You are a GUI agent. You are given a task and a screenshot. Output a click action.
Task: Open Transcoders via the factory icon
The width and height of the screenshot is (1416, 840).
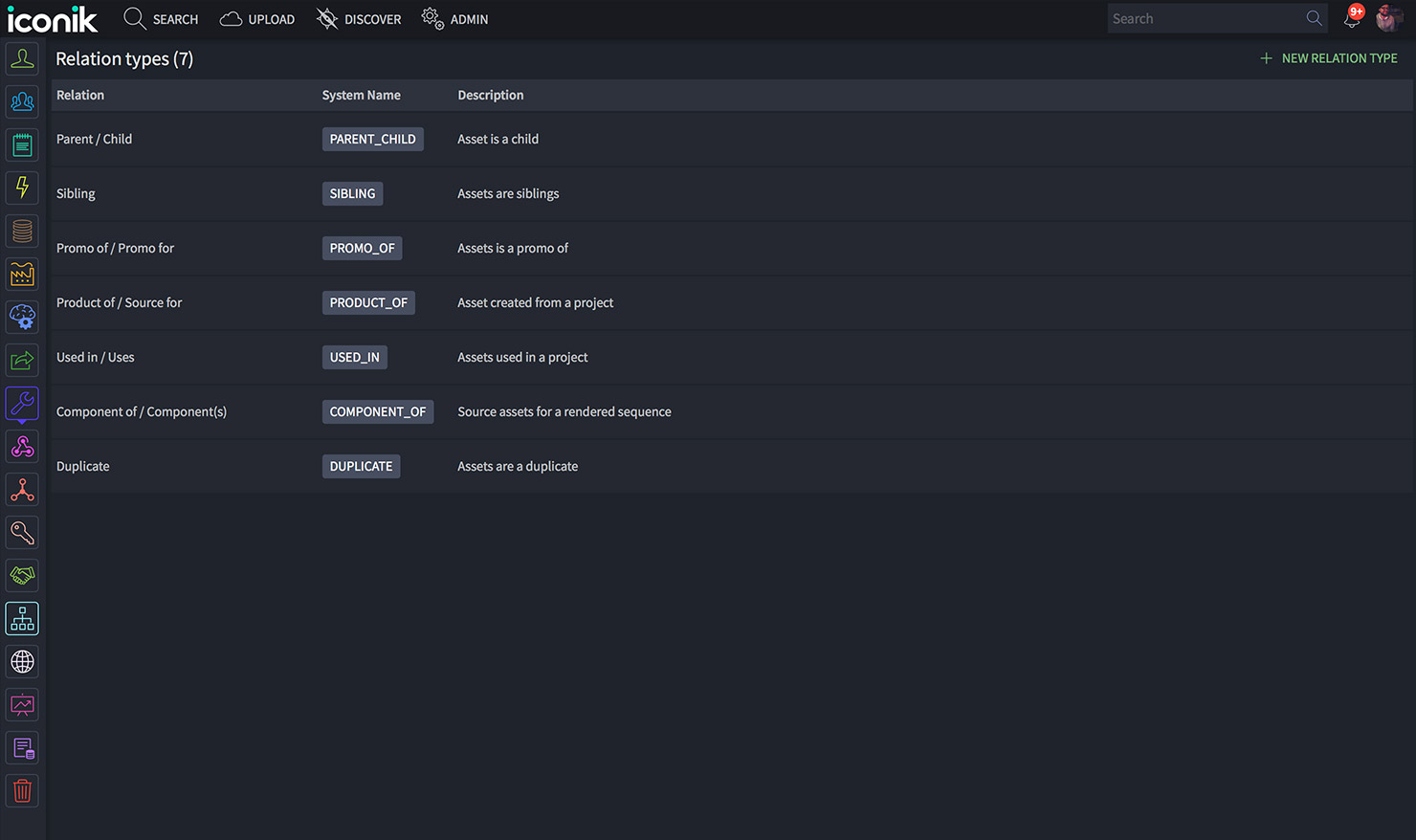pos(22,274)
